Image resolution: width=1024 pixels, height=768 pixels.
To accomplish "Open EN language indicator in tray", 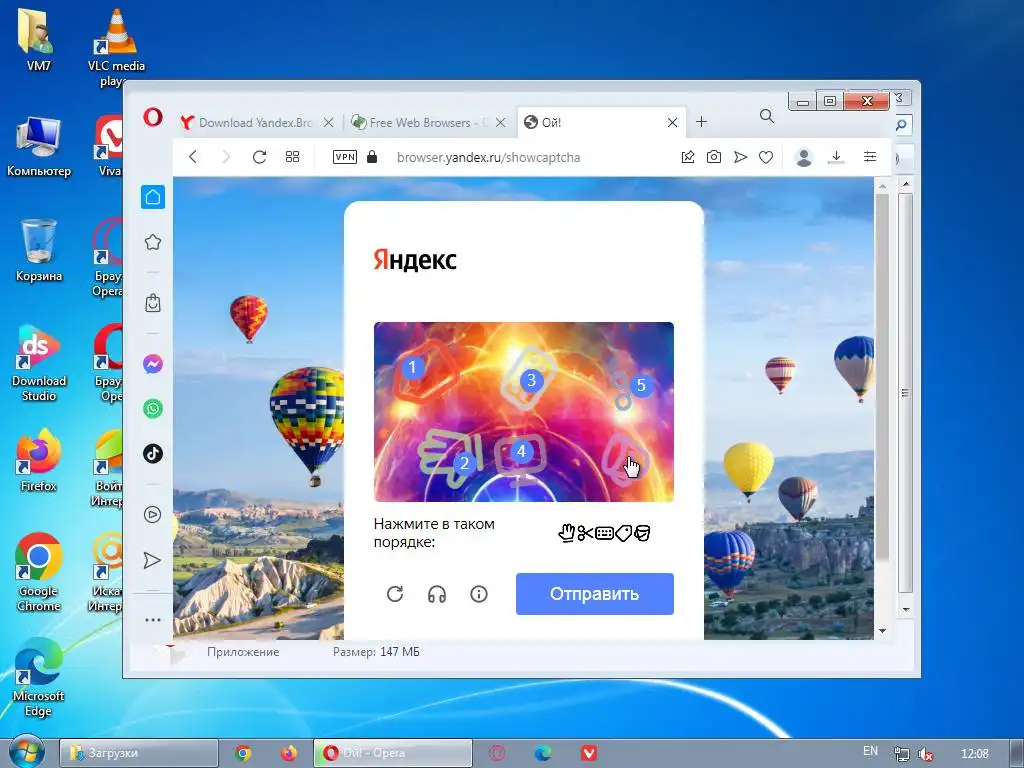I will [x=871, y=751].
